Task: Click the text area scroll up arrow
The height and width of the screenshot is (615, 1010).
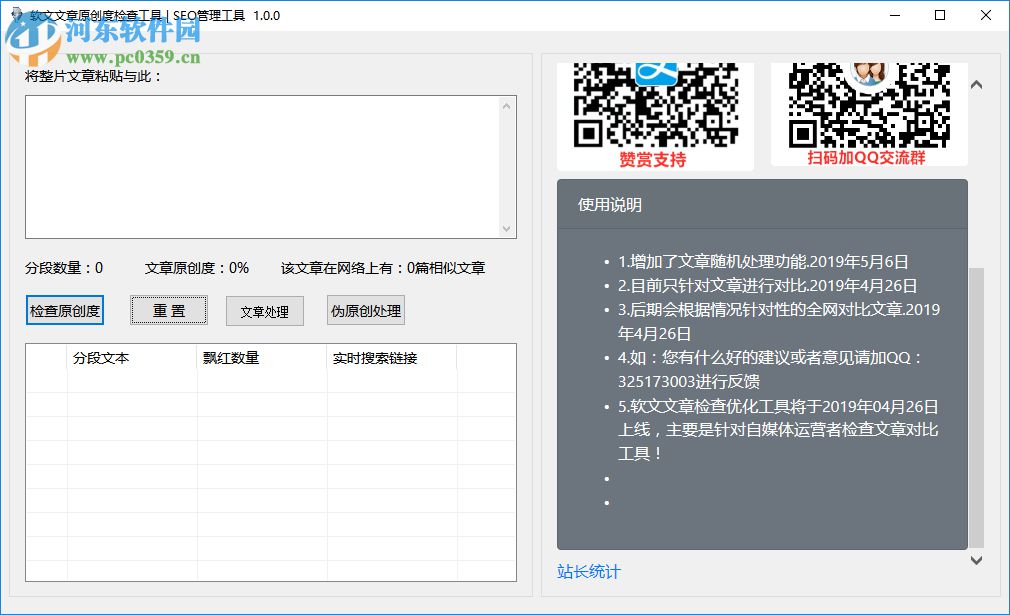Action: point(506,106)
